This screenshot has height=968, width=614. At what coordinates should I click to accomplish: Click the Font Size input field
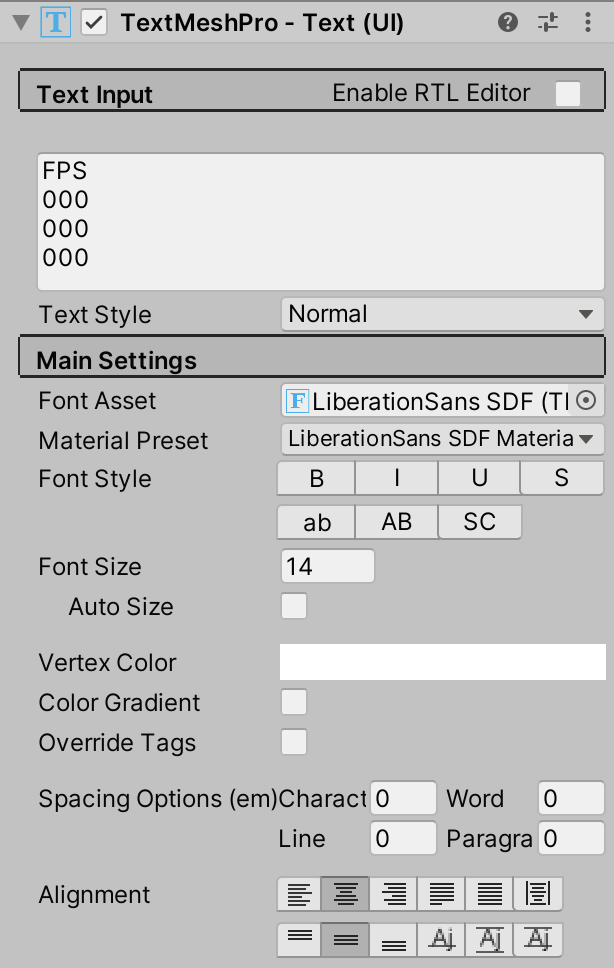tap(328, 567)
